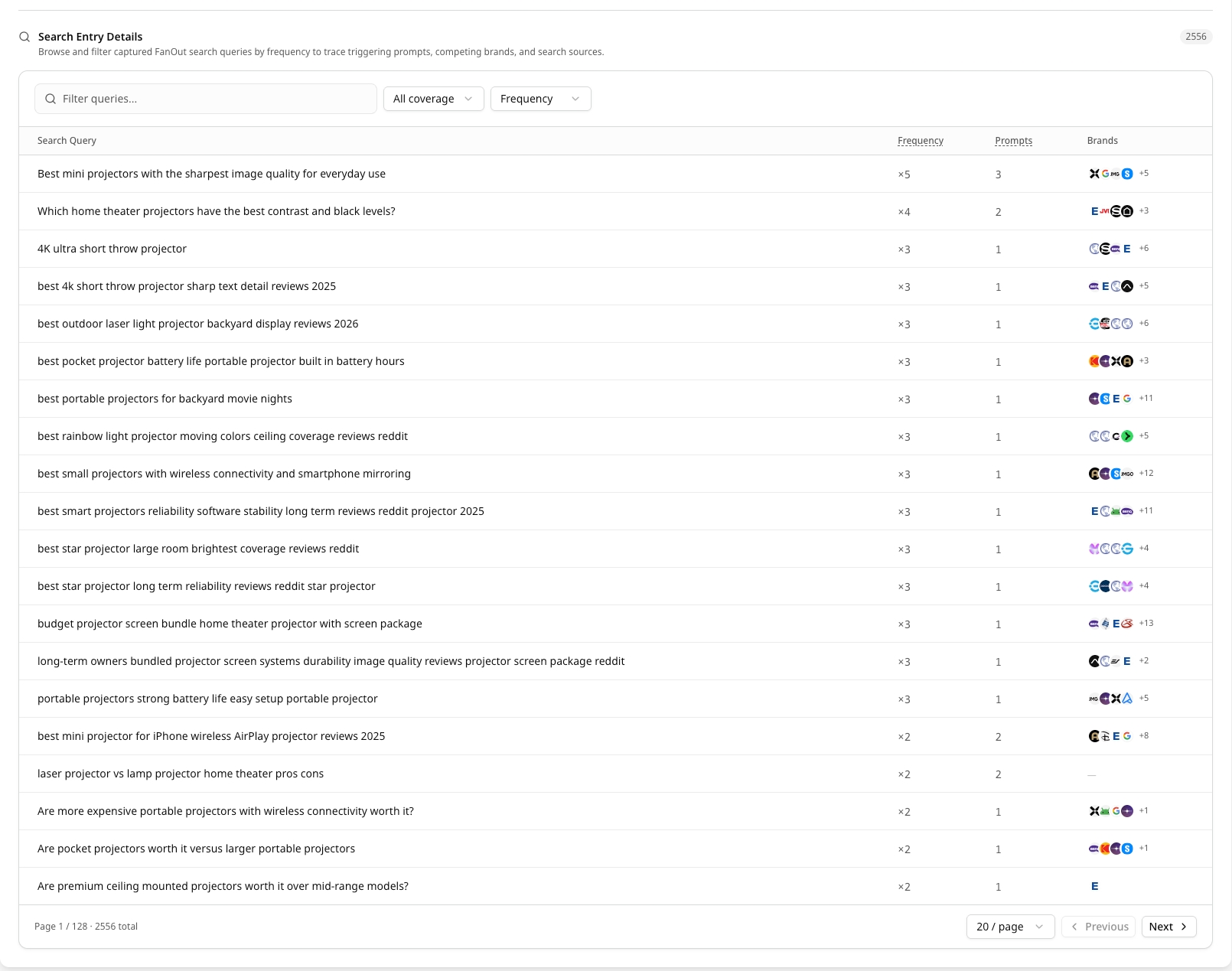The width and height of the screenshot is (1232, 971).
Task: Click pink butterfly icon in 'large room brightest coverage' row
Action: [x=1094, y=549]
